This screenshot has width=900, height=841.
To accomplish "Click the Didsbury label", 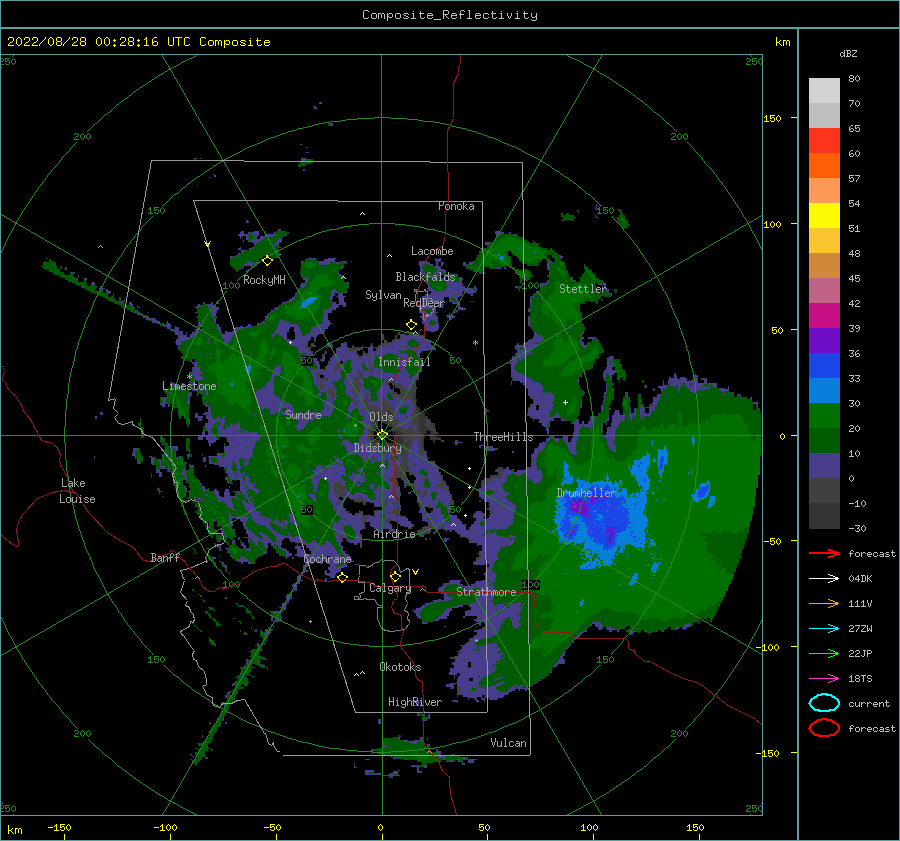I will 378,448.
